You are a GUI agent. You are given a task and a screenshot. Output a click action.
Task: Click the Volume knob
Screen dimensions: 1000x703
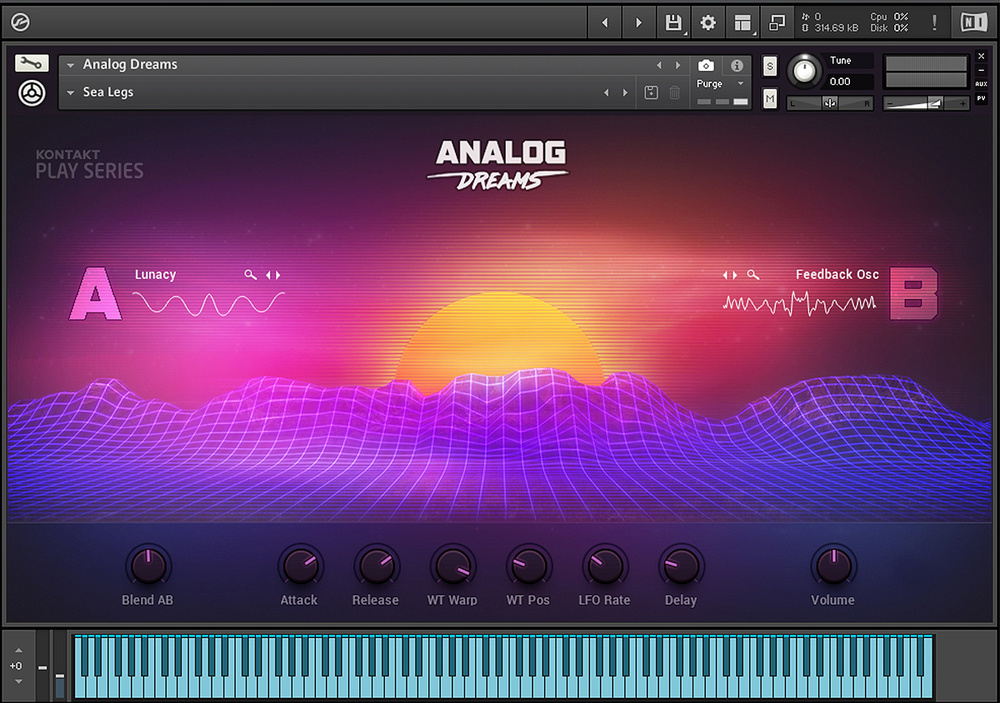point(833,566)
